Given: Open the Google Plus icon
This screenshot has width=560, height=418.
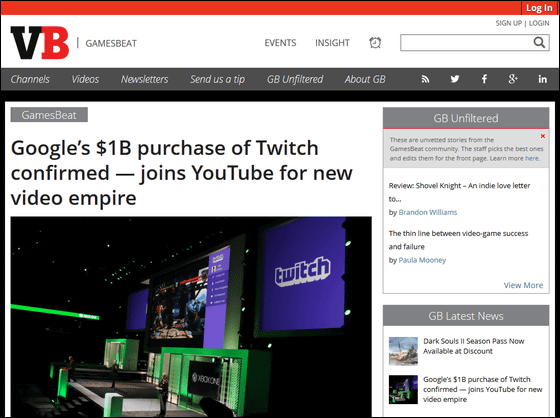Looking at the screenshot, I should 513,79.
